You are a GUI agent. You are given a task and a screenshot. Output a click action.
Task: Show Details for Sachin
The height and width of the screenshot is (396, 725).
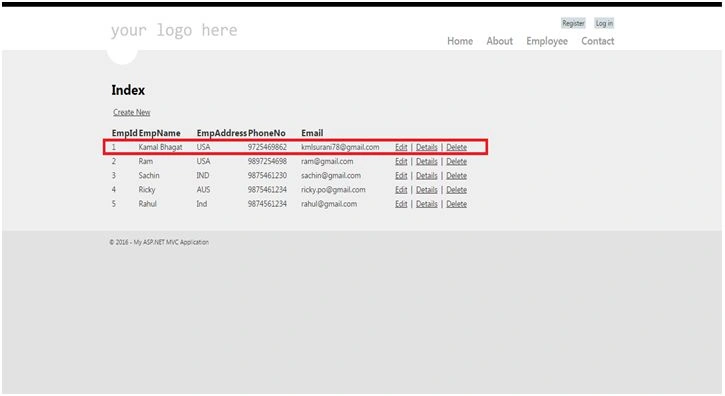pyautogui.click(x=426, y=176)
